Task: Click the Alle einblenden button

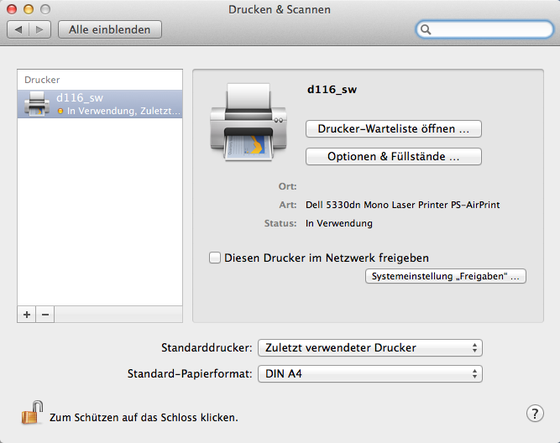Action: [110, 29]
